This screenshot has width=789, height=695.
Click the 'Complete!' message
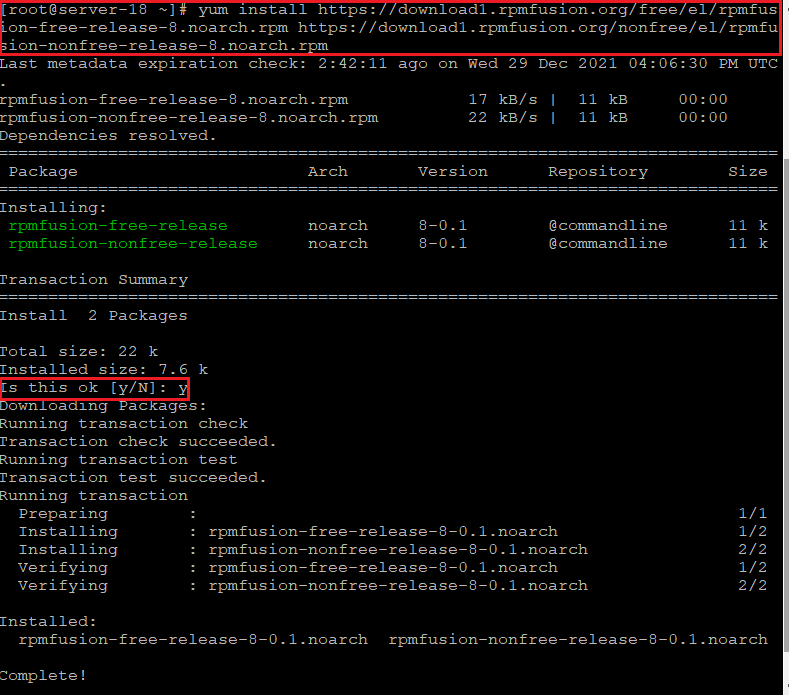43,676
